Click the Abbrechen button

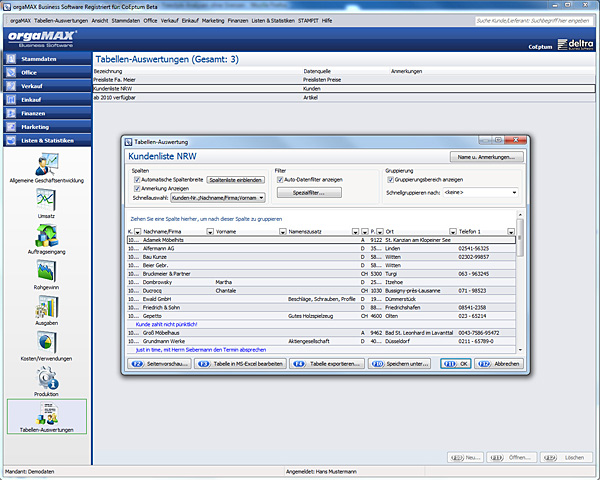499,364
